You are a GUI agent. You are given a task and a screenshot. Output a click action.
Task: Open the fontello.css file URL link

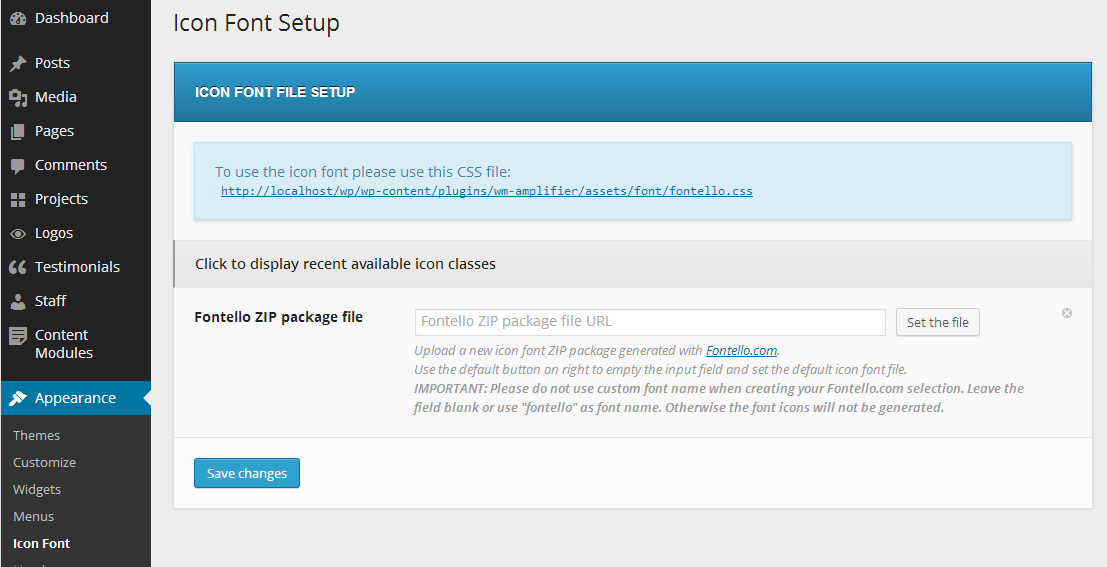[x=486, y=190]
